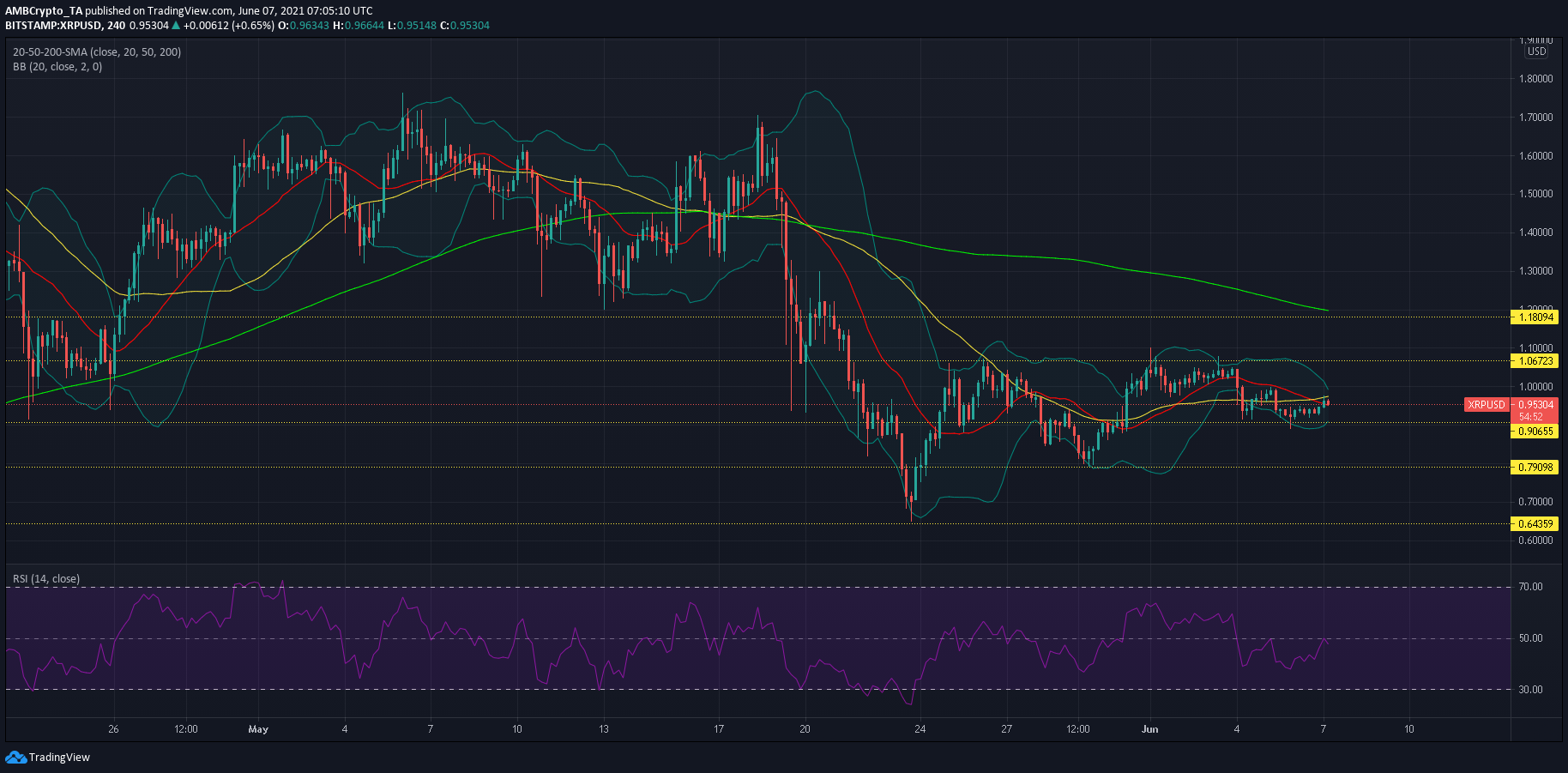Click the RSI 30.00 level label
This screenshot has width=1568, height=773.
[x=1530, y=689]
